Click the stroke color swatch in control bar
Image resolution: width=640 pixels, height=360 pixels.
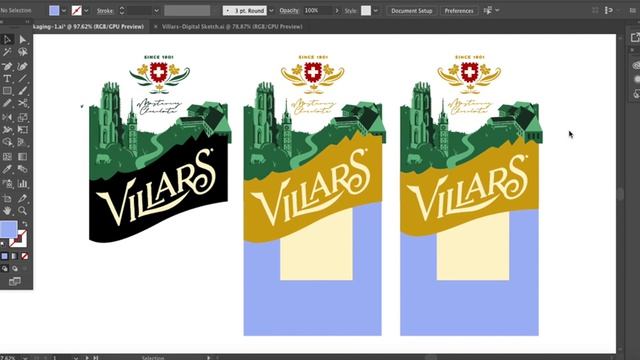(76, 11)
